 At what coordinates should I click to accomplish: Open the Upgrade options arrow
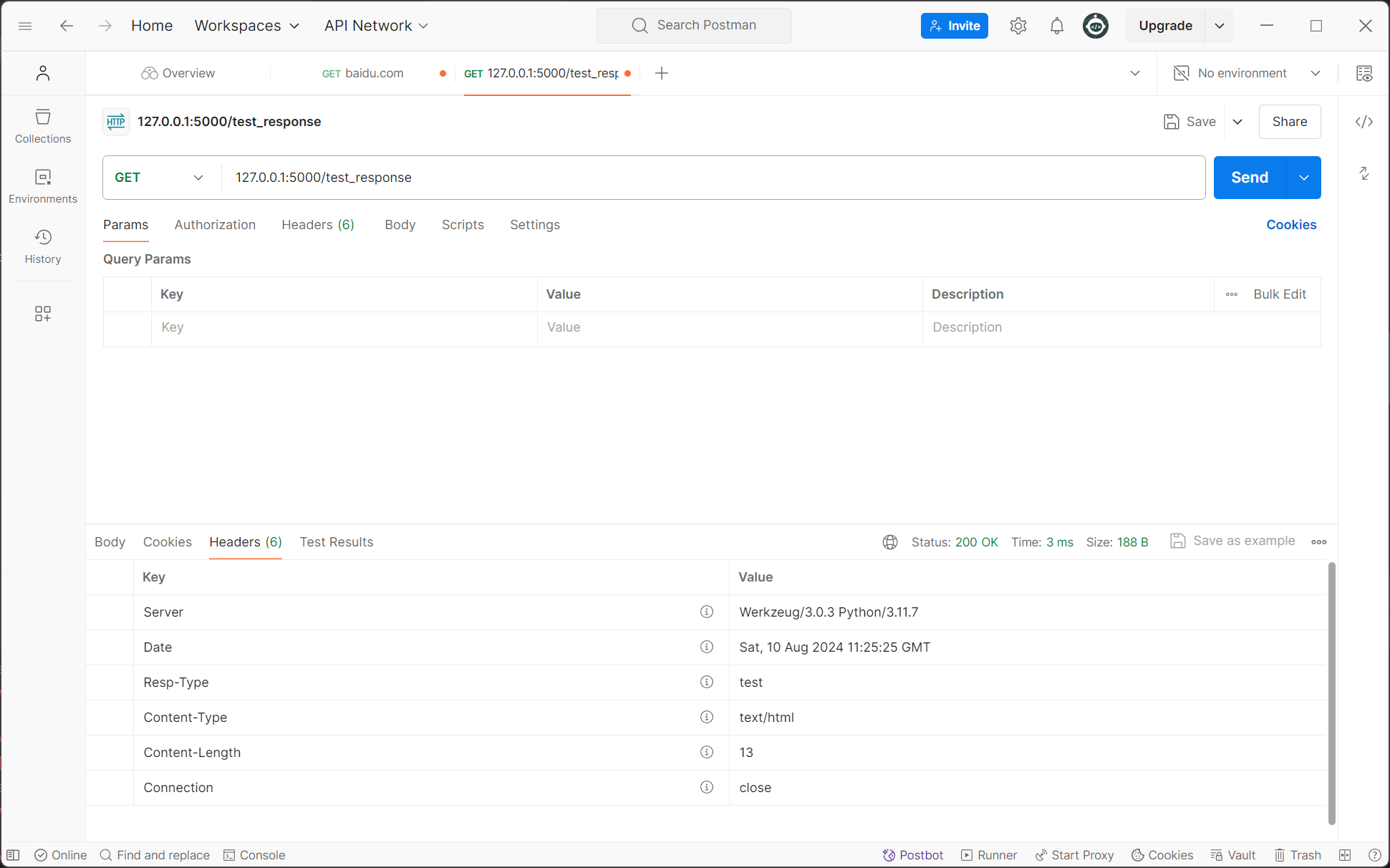click(1220, 26)
